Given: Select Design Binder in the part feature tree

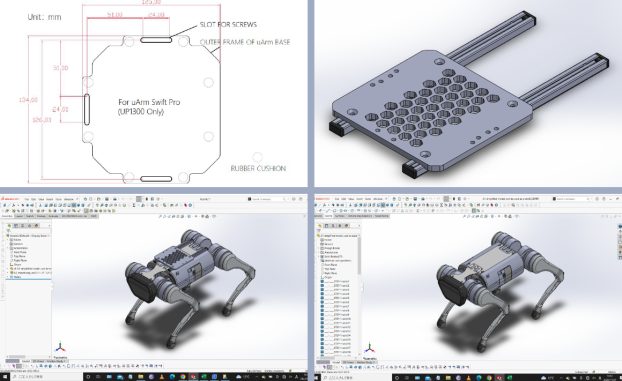Looking at the screenshot, I should pyautogui.click(x=332, y=248).
